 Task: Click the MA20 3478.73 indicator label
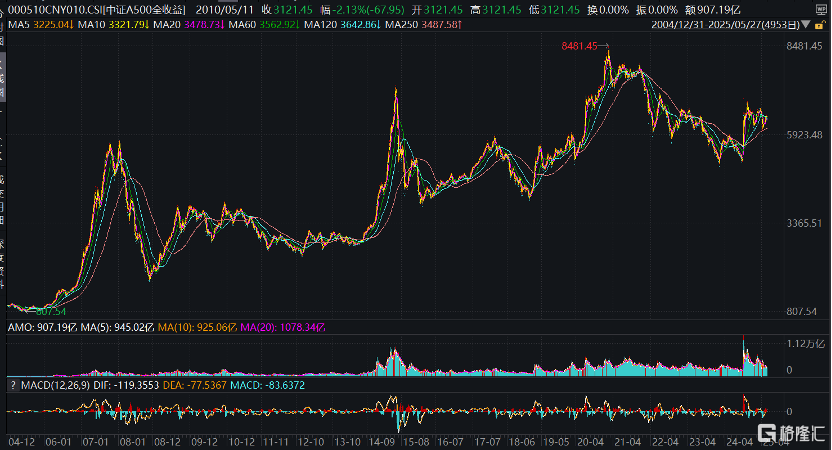(x=189, y=24)
